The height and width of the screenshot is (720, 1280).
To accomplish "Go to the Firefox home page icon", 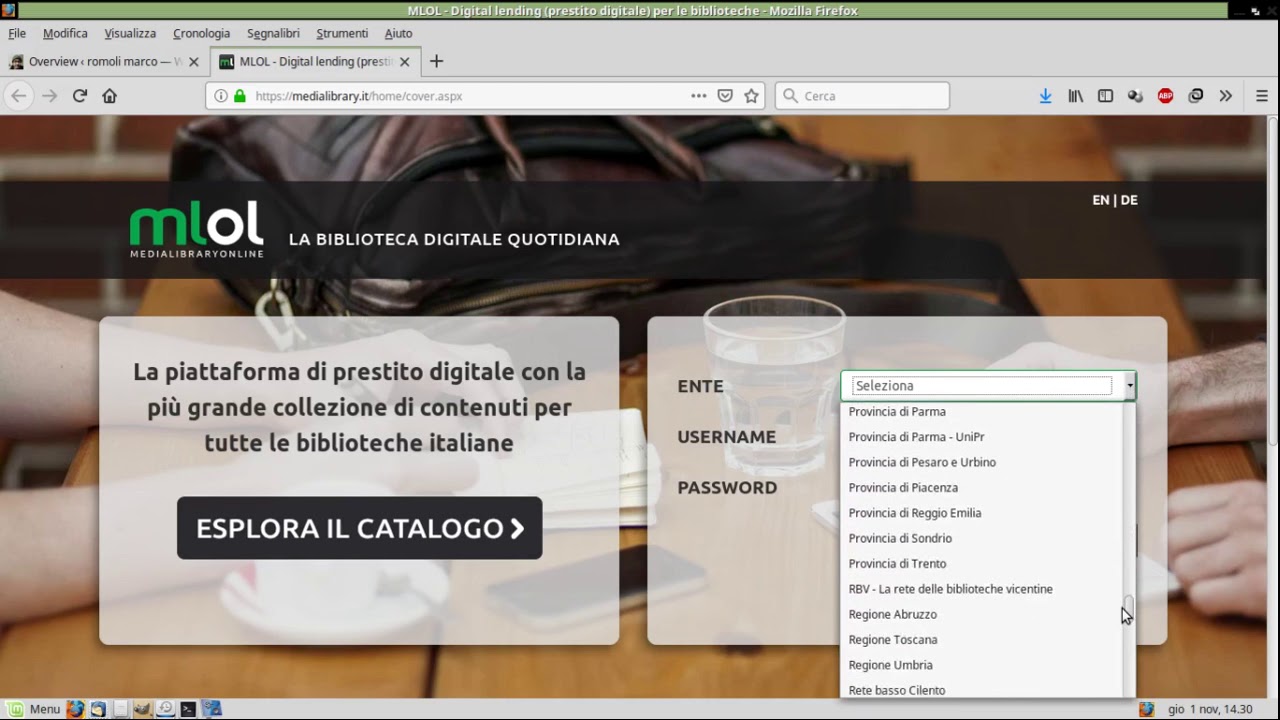I will [x=110, y=96].
